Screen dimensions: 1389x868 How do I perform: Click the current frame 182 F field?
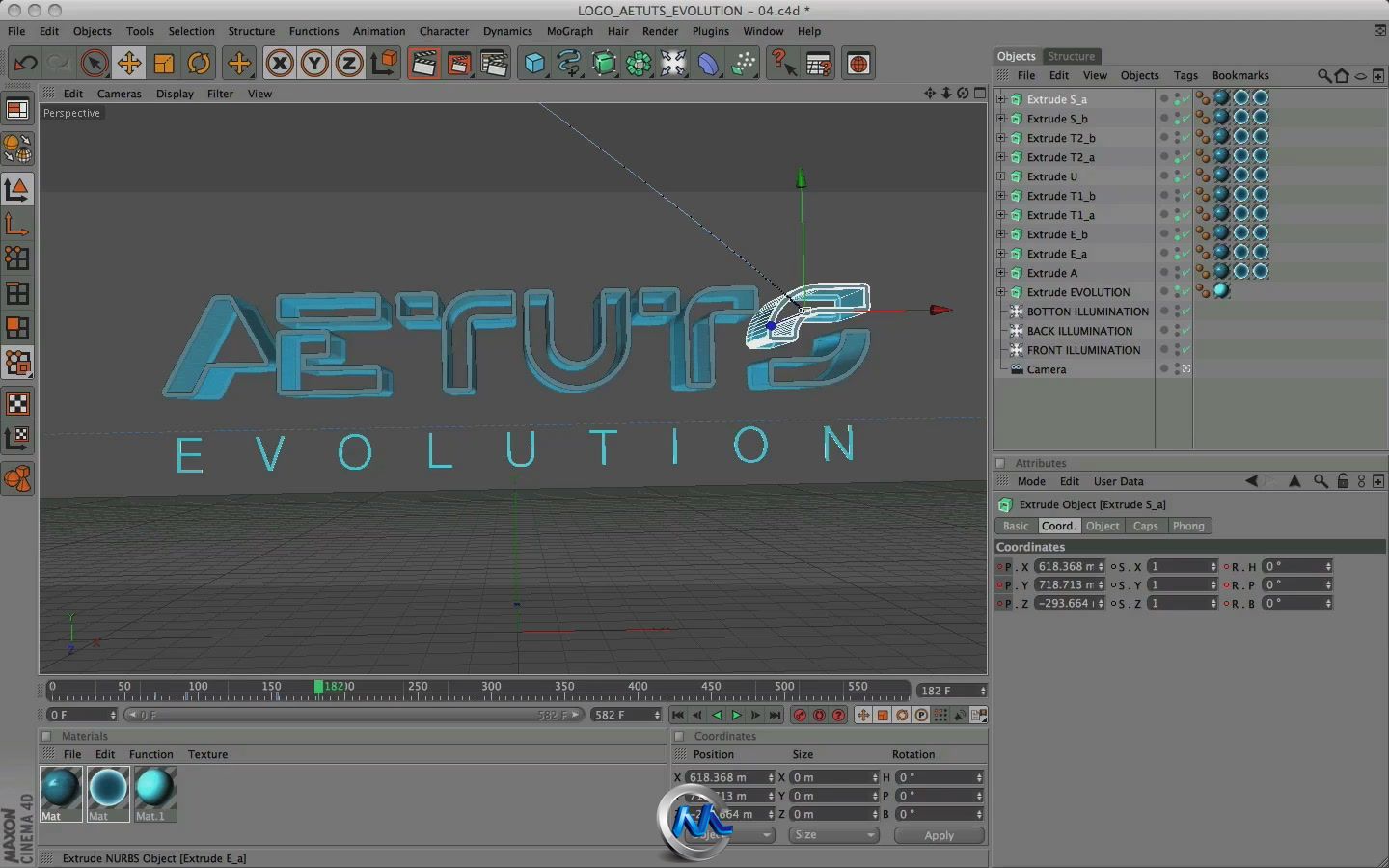(951, 691)
